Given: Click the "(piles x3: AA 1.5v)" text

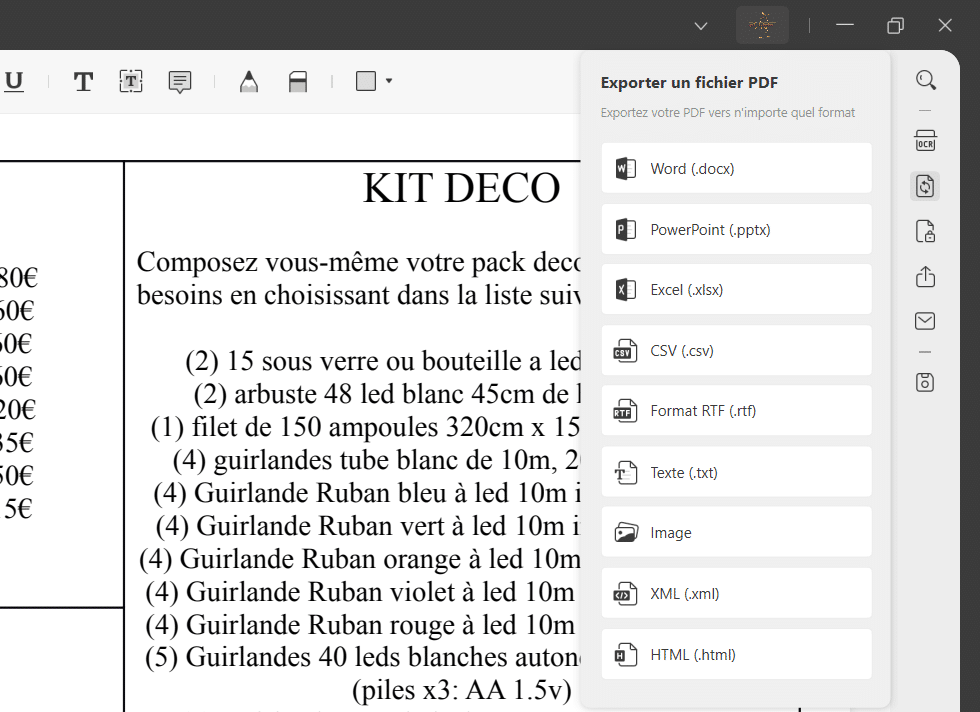Looking at the screenshot, I should pos(462,691).
